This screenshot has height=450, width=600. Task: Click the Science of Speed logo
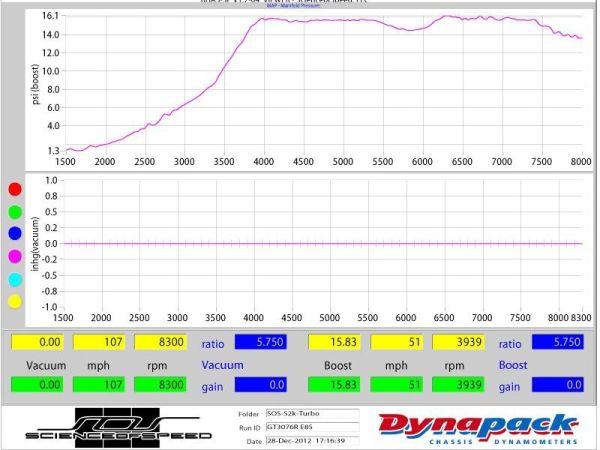coord(118,427)
